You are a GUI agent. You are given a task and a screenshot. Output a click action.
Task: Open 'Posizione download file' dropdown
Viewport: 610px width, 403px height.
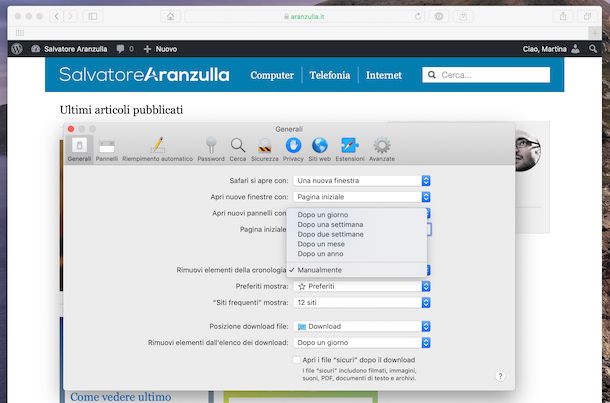pos(362,326)
